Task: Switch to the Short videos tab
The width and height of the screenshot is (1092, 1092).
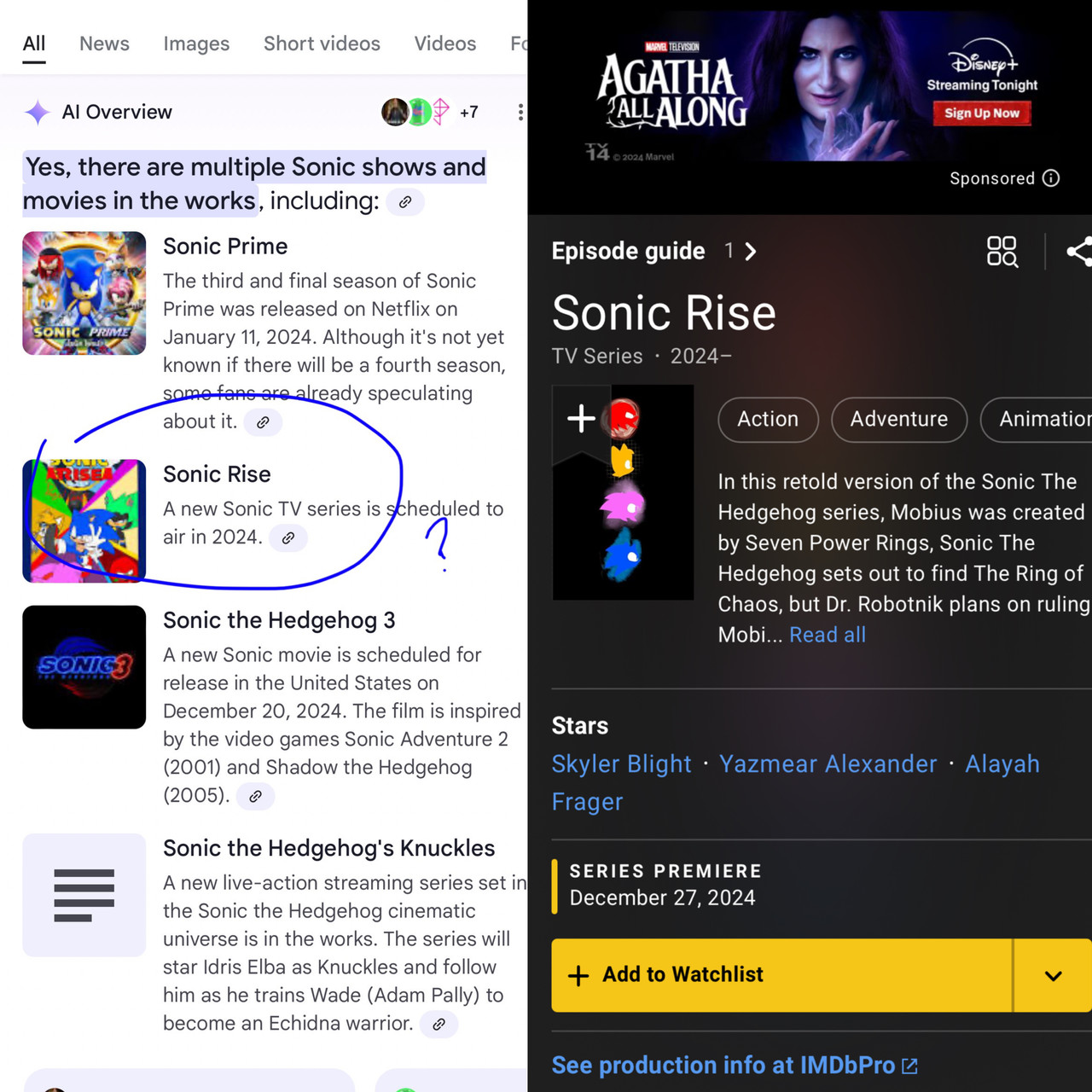Action: point(322,44)
